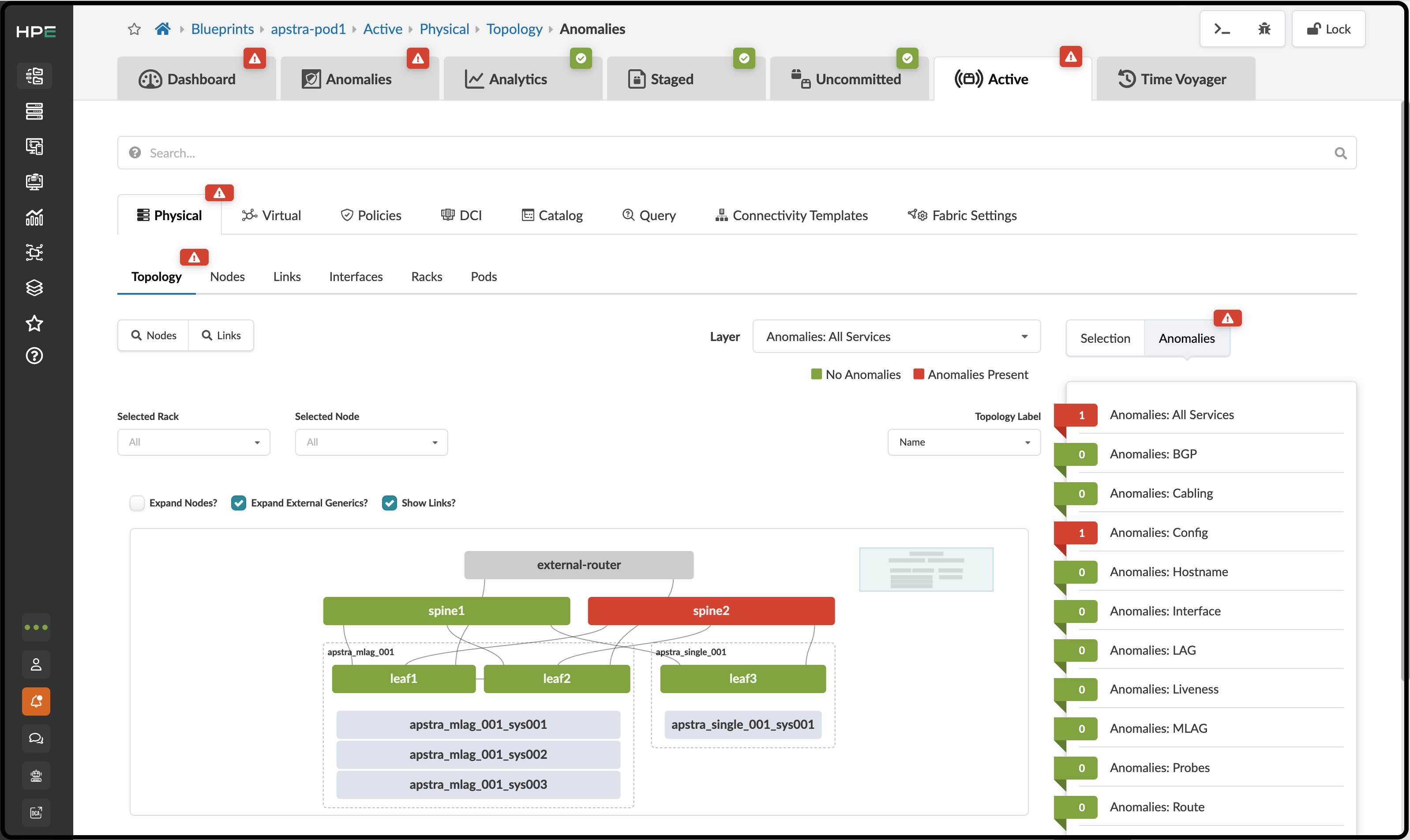Switch to the Selection panel toggle
Image resolution: width=1410 pixels, height=840 pixels.
pyautogui.click(x=1105, y=338)
